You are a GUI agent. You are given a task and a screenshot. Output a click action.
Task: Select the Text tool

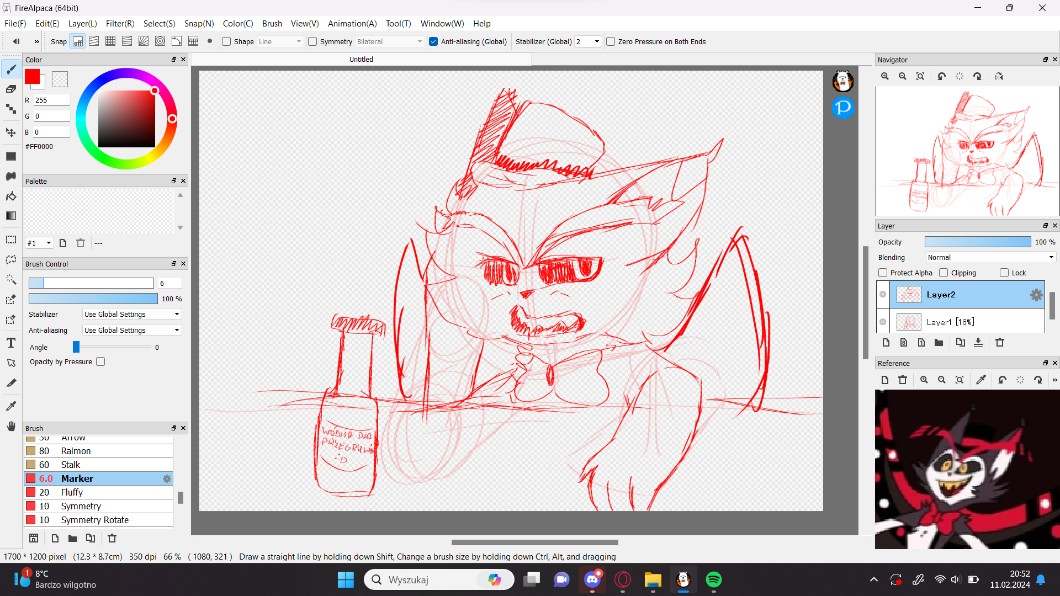11,343
